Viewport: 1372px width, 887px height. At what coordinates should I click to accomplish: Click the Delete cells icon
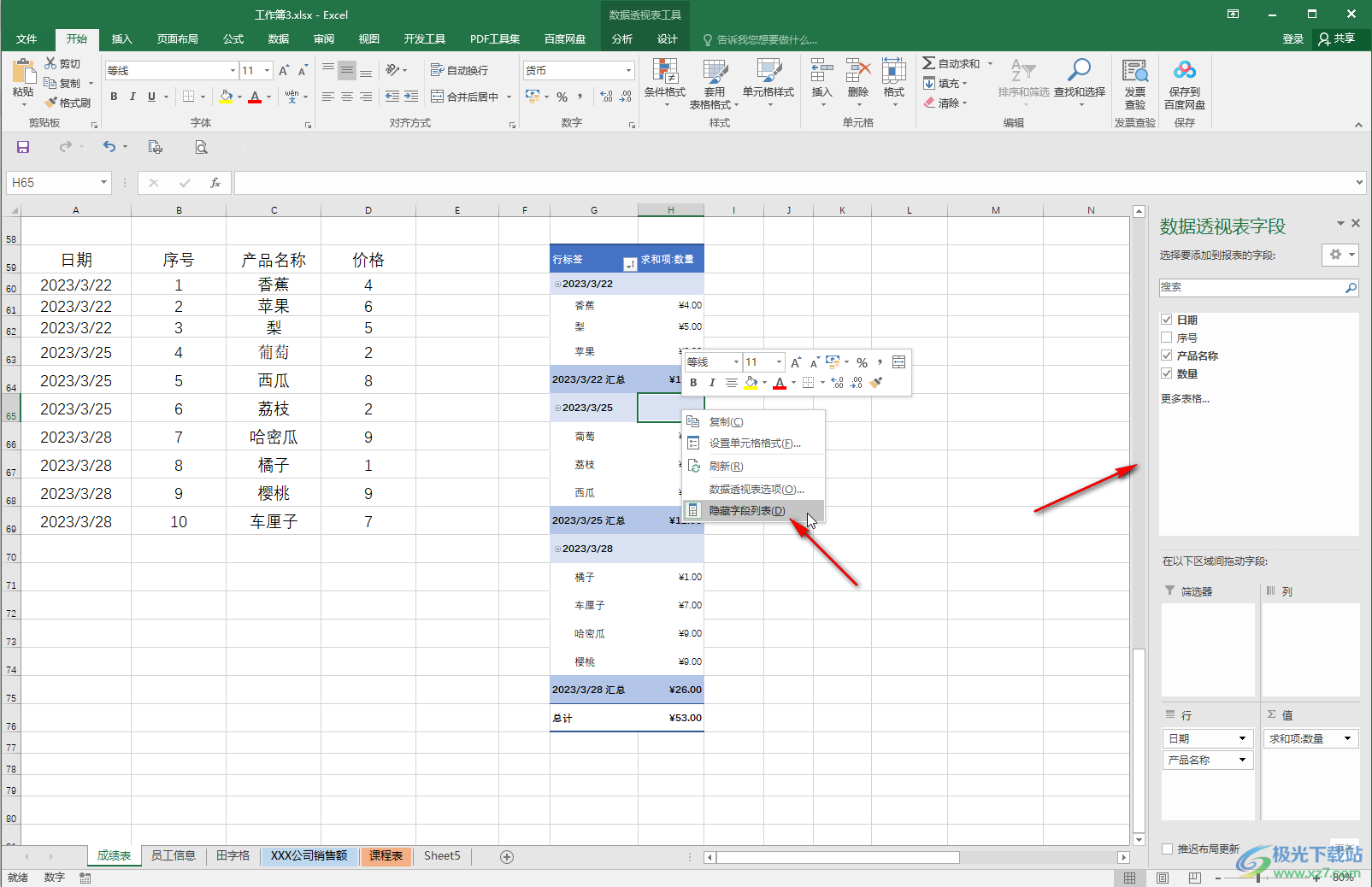pos(858,71)
